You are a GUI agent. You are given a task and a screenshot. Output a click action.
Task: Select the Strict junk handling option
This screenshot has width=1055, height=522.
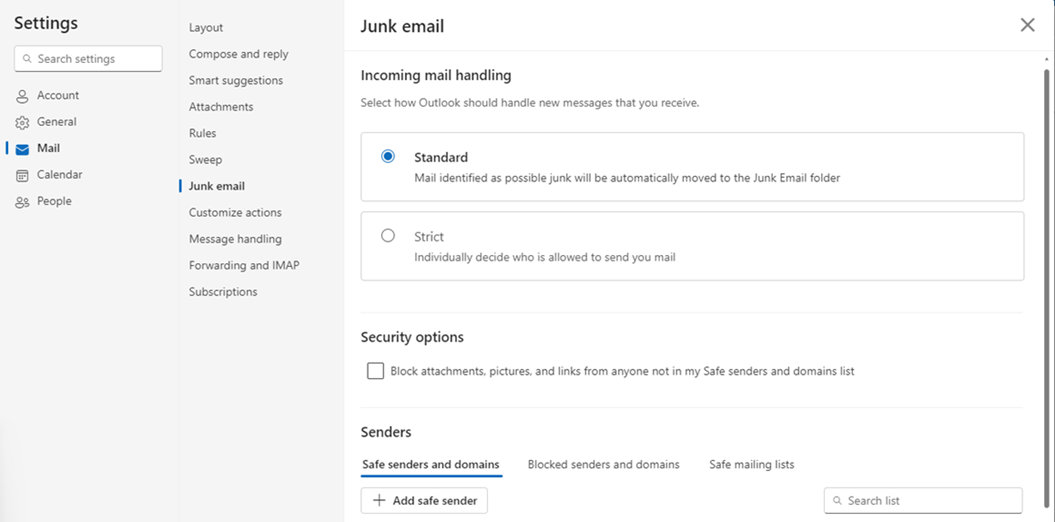[x=388, y=235]
